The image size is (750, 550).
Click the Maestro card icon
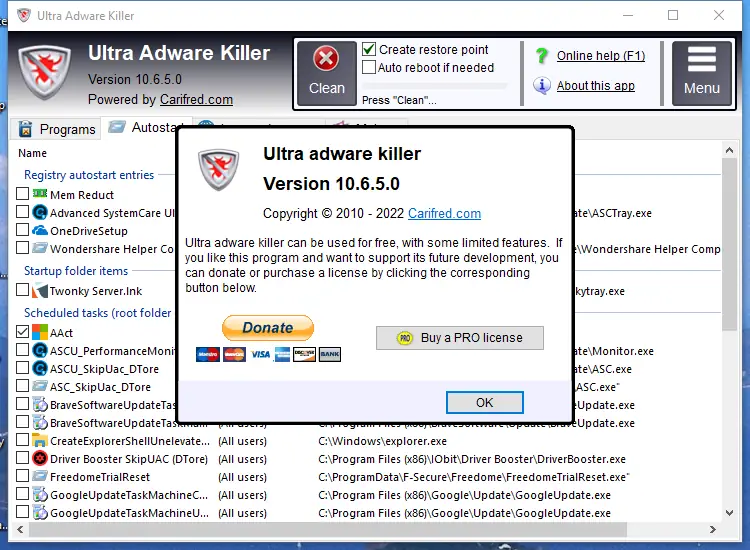pyautogui.click(x=208, y=354)
